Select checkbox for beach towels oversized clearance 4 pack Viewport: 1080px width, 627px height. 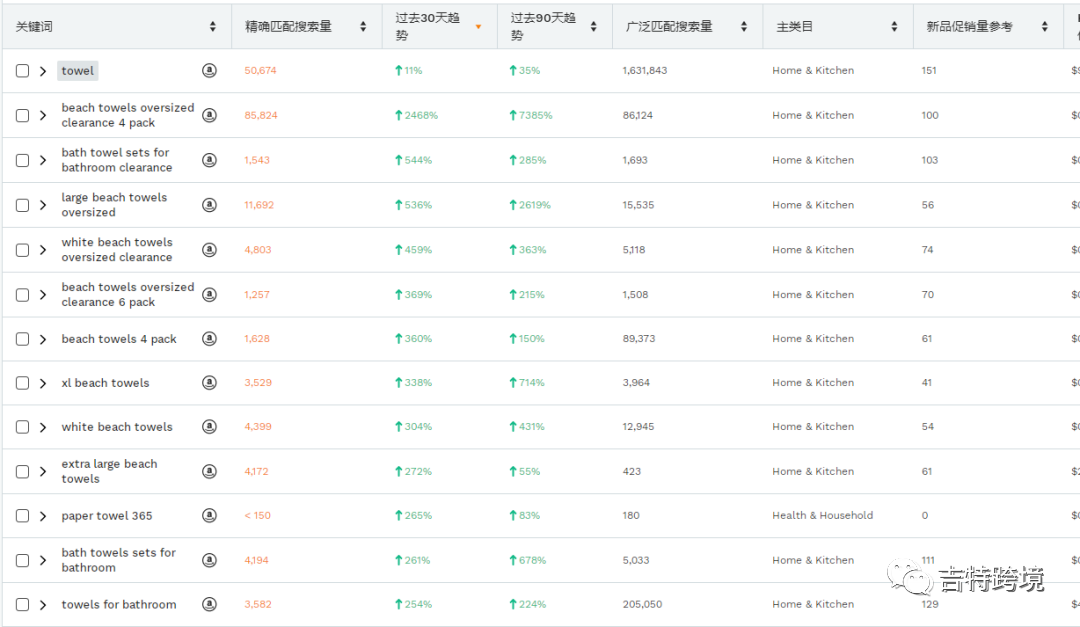[x=23, y=115]
